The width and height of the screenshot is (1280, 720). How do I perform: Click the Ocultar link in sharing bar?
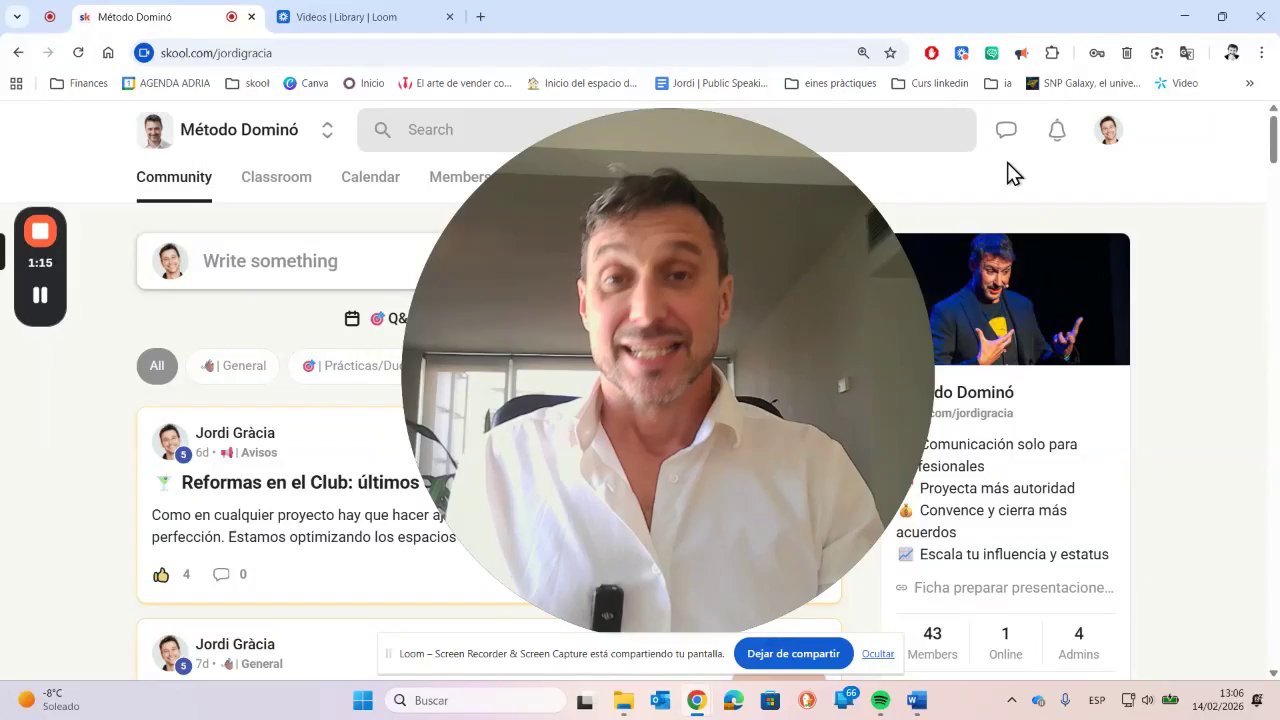[878, 654]
